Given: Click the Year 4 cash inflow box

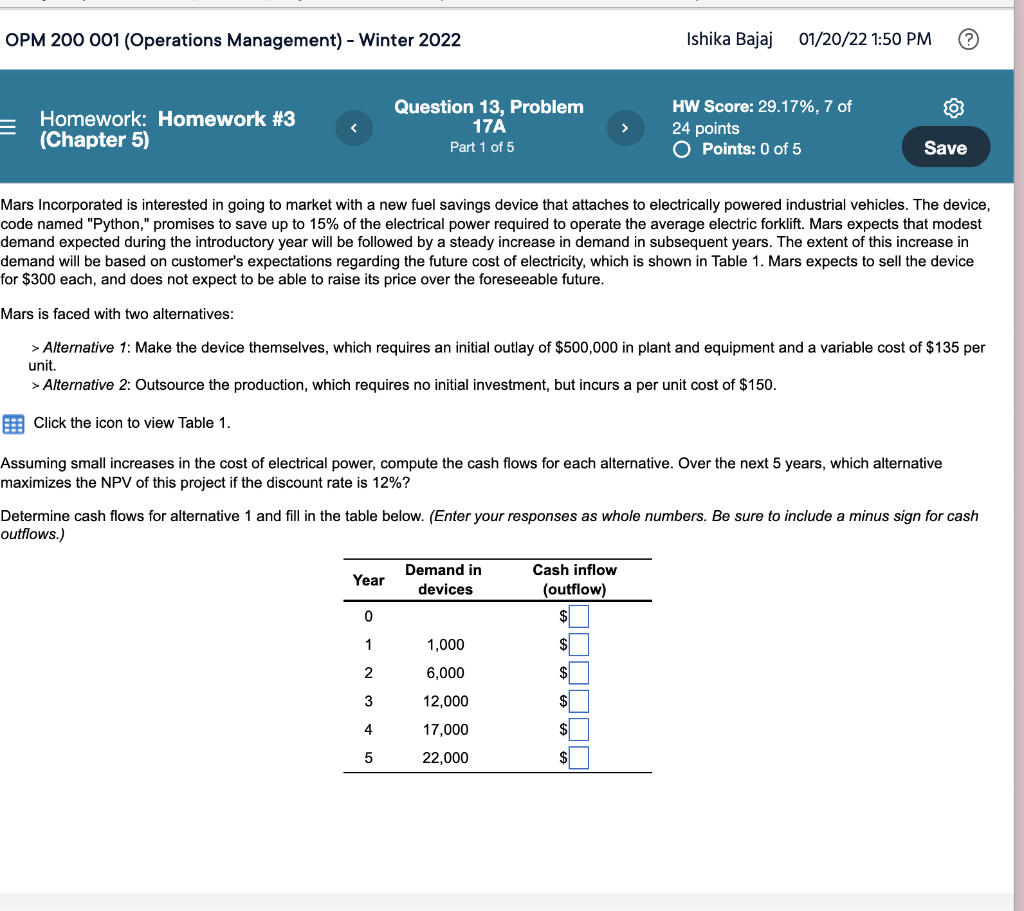Looking at the screenshot, I should [579, 729].
